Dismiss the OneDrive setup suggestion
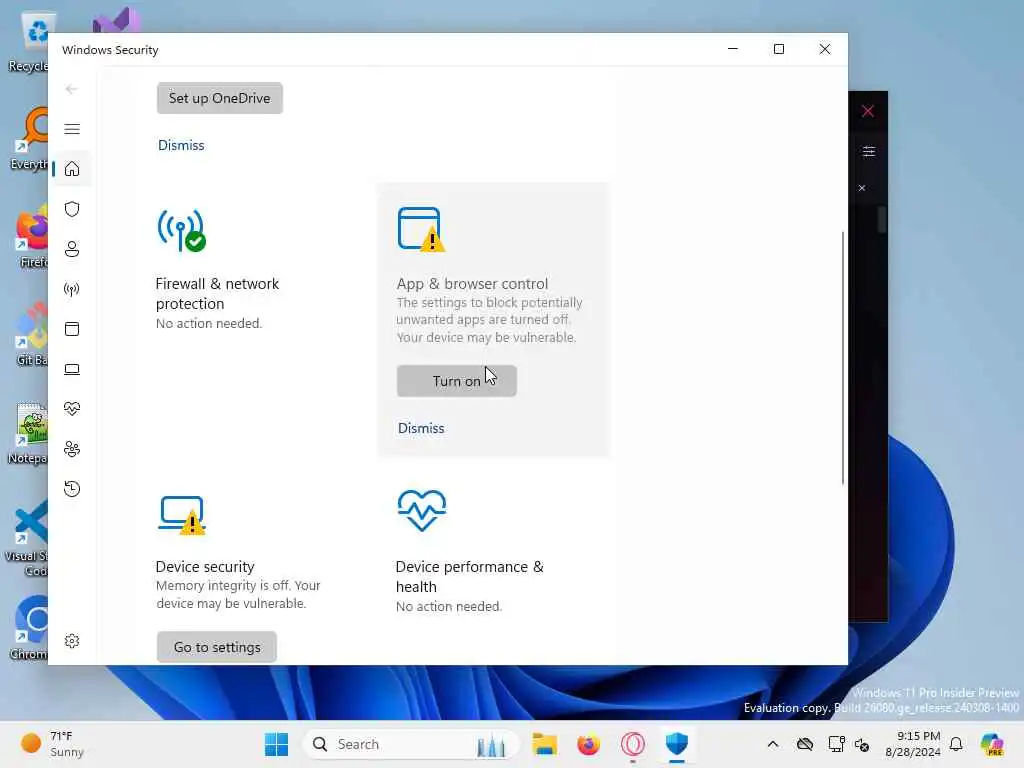The image size is (1024, 768). point(181,145)
